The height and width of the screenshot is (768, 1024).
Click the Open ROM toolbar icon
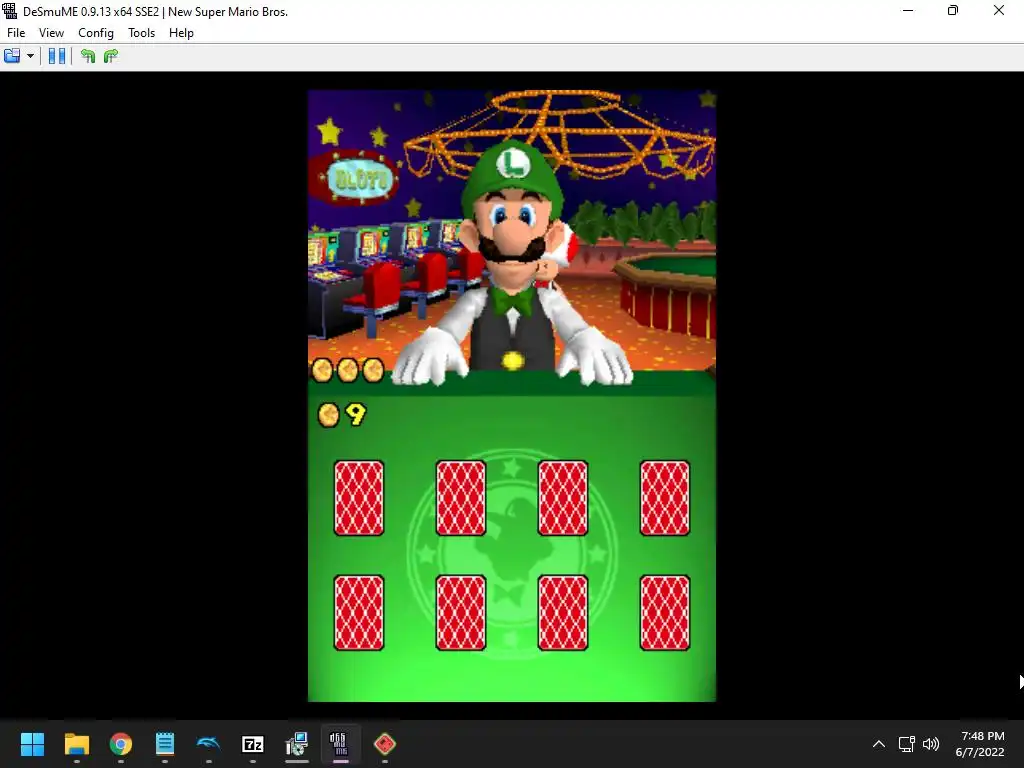click(12, 56)
